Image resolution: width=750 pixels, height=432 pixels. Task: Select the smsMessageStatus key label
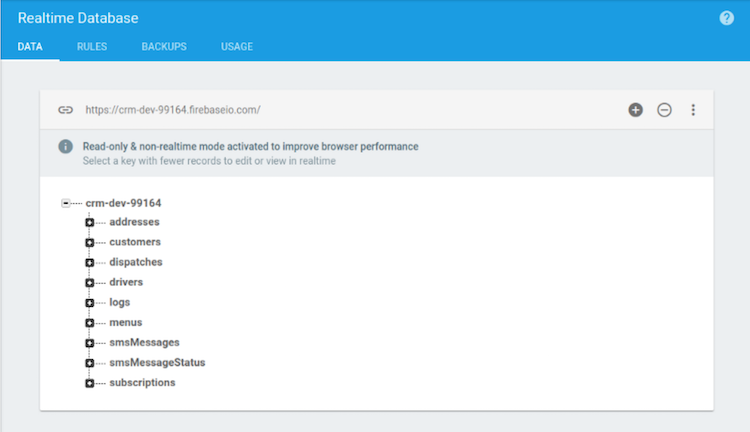[157, 363]
